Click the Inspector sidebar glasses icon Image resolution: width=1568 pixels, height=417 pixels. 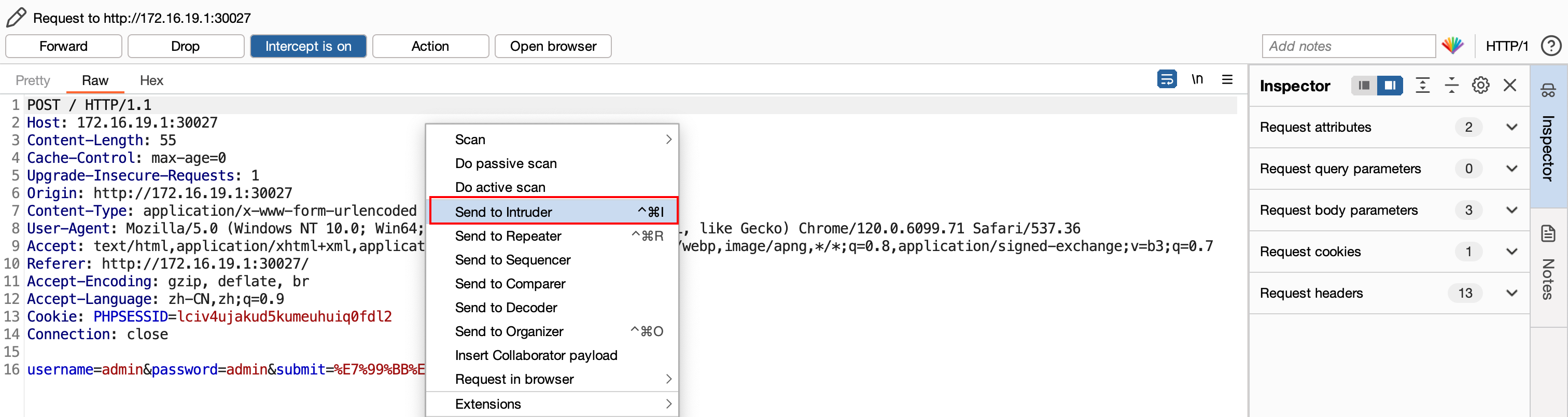click(1548, 91)
